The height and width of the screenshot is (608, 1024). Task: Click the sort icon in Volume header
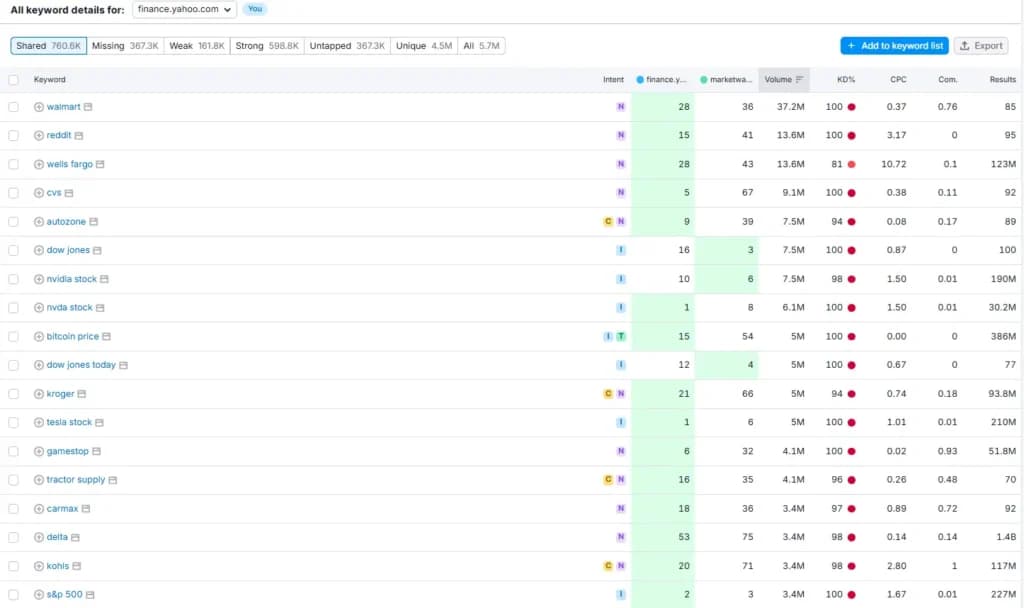[799, 80]
